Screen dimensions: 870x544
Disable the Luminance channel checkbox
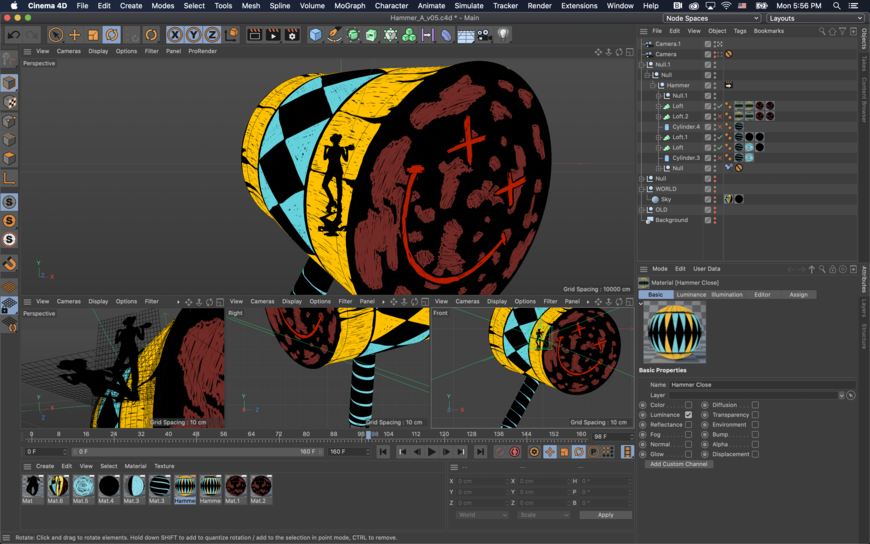coord(688,414)
